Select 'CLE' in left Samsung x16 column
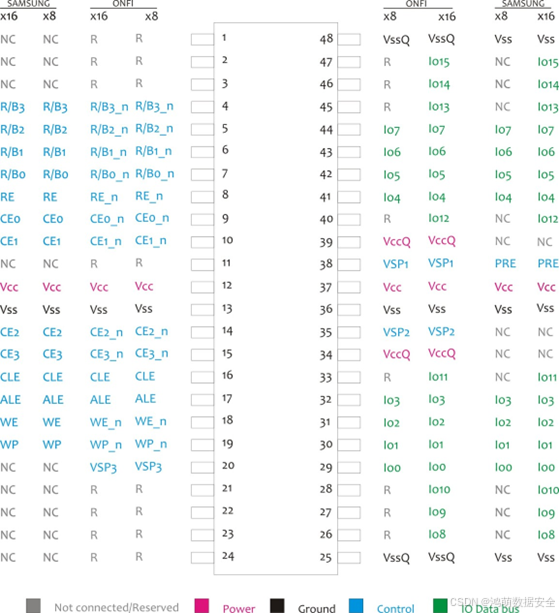The width and height of the screenshot is (559, 613). coord(10,377)
